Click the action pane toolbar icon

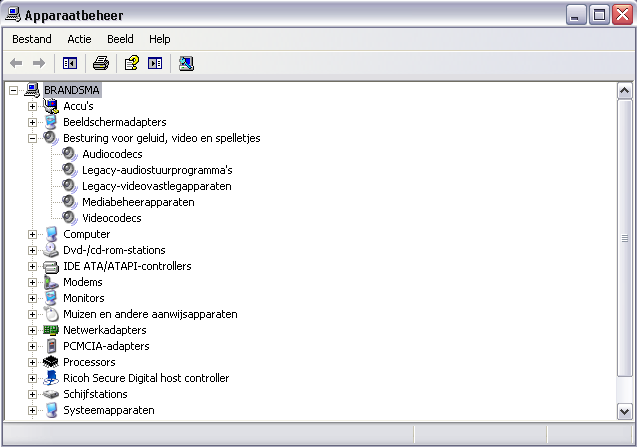155,63
